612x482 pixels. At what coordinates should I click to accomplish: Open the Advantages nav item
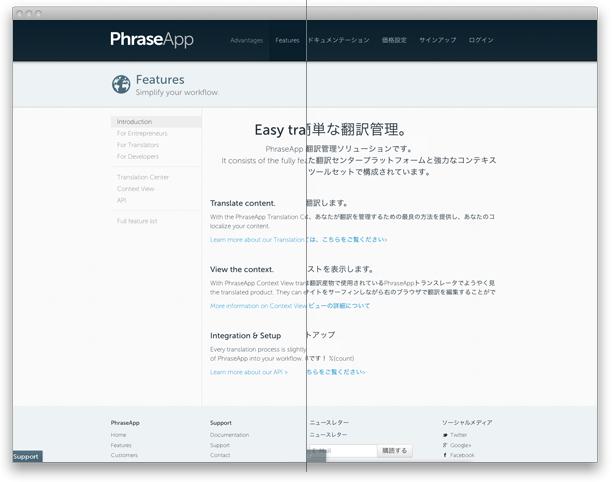(246, 40)
